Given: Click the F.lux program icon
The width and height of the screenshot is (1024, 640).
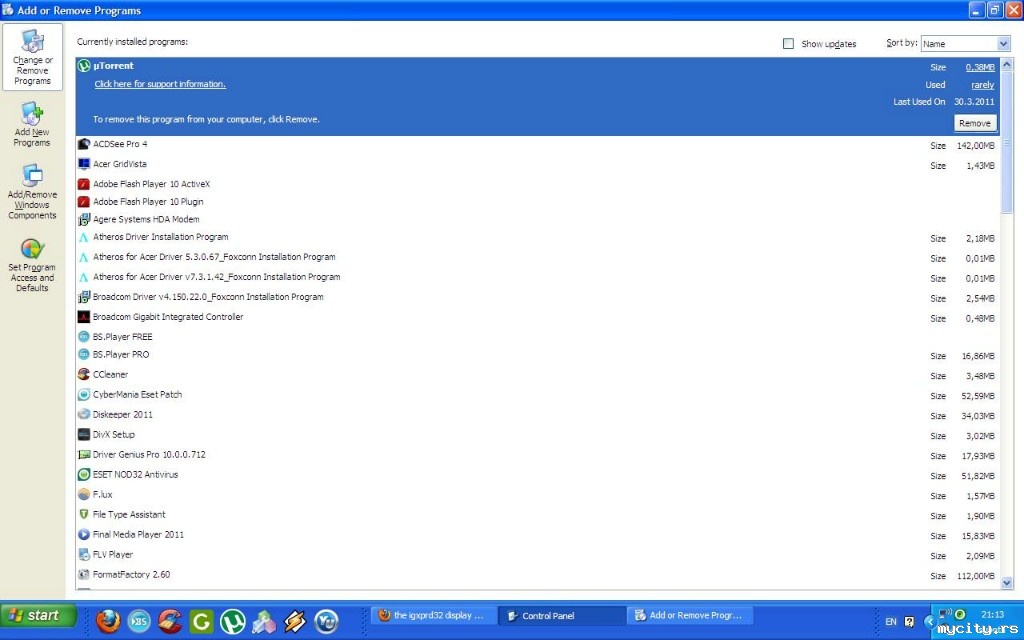Looking at the screenshot, I should 84,495.
